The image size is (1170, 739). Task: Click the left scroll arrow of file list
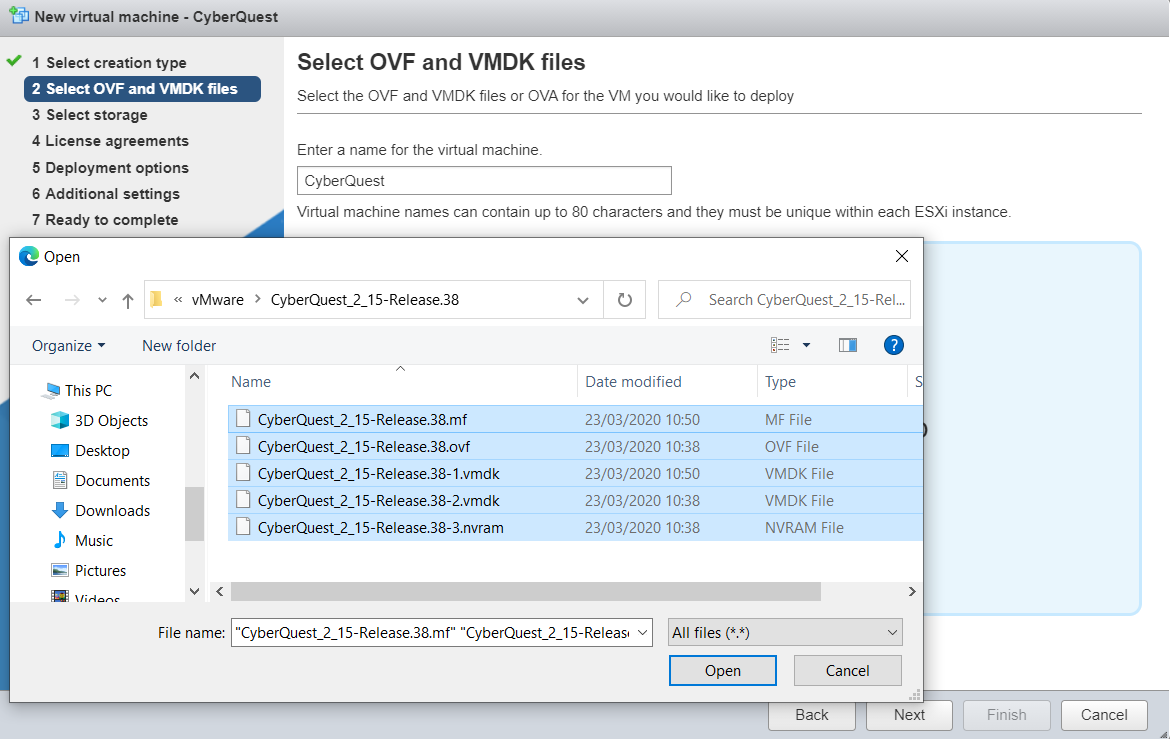pos(219,591)
